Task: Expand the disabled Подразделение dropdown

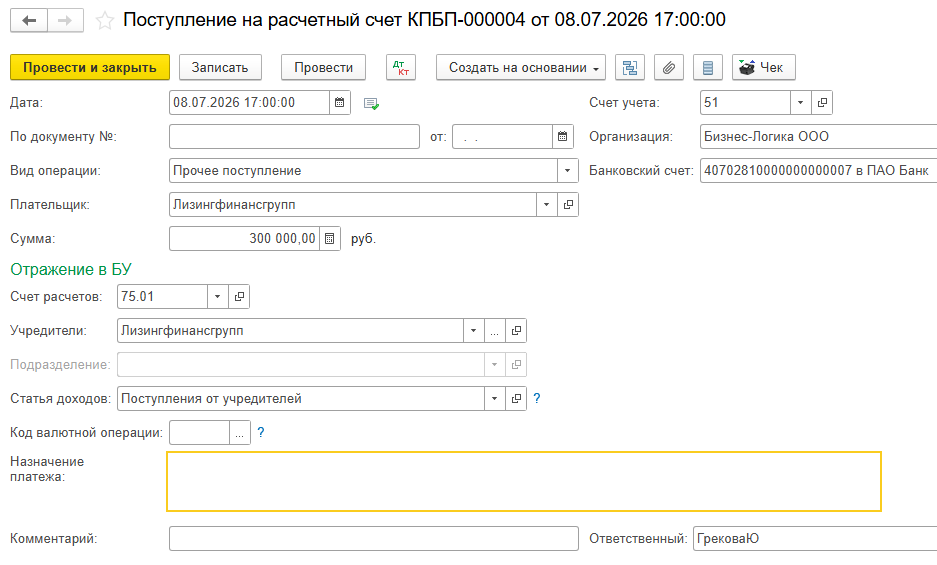Action: tap(494, 365)
